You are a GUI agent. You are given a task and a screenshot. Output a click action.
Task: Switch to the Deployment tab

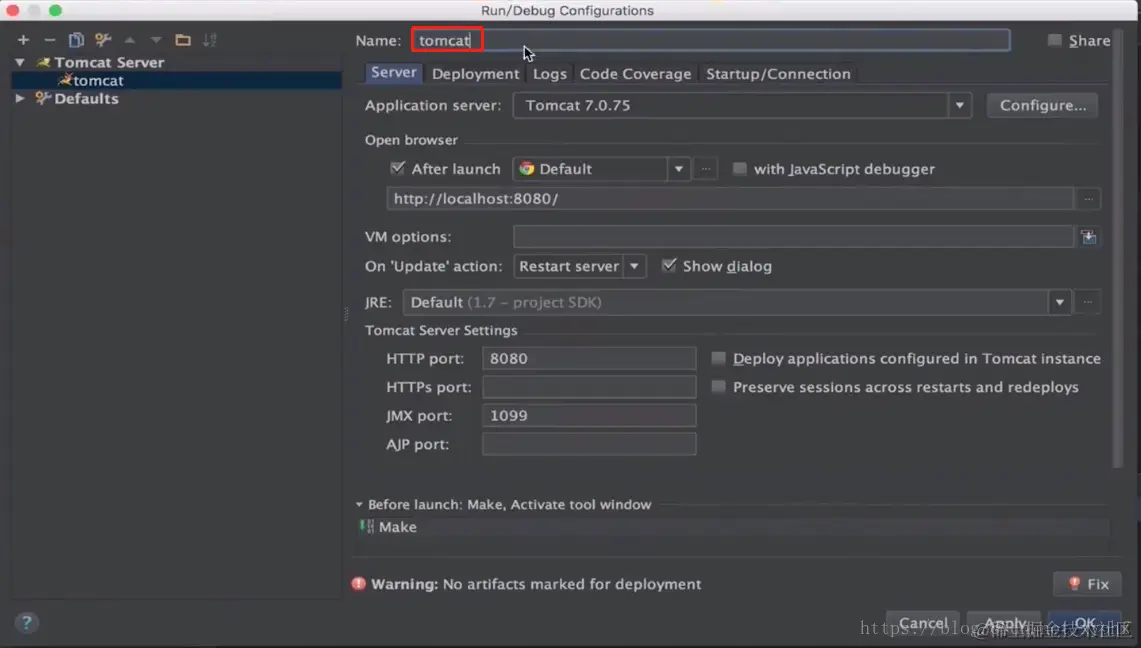[475, 73]
